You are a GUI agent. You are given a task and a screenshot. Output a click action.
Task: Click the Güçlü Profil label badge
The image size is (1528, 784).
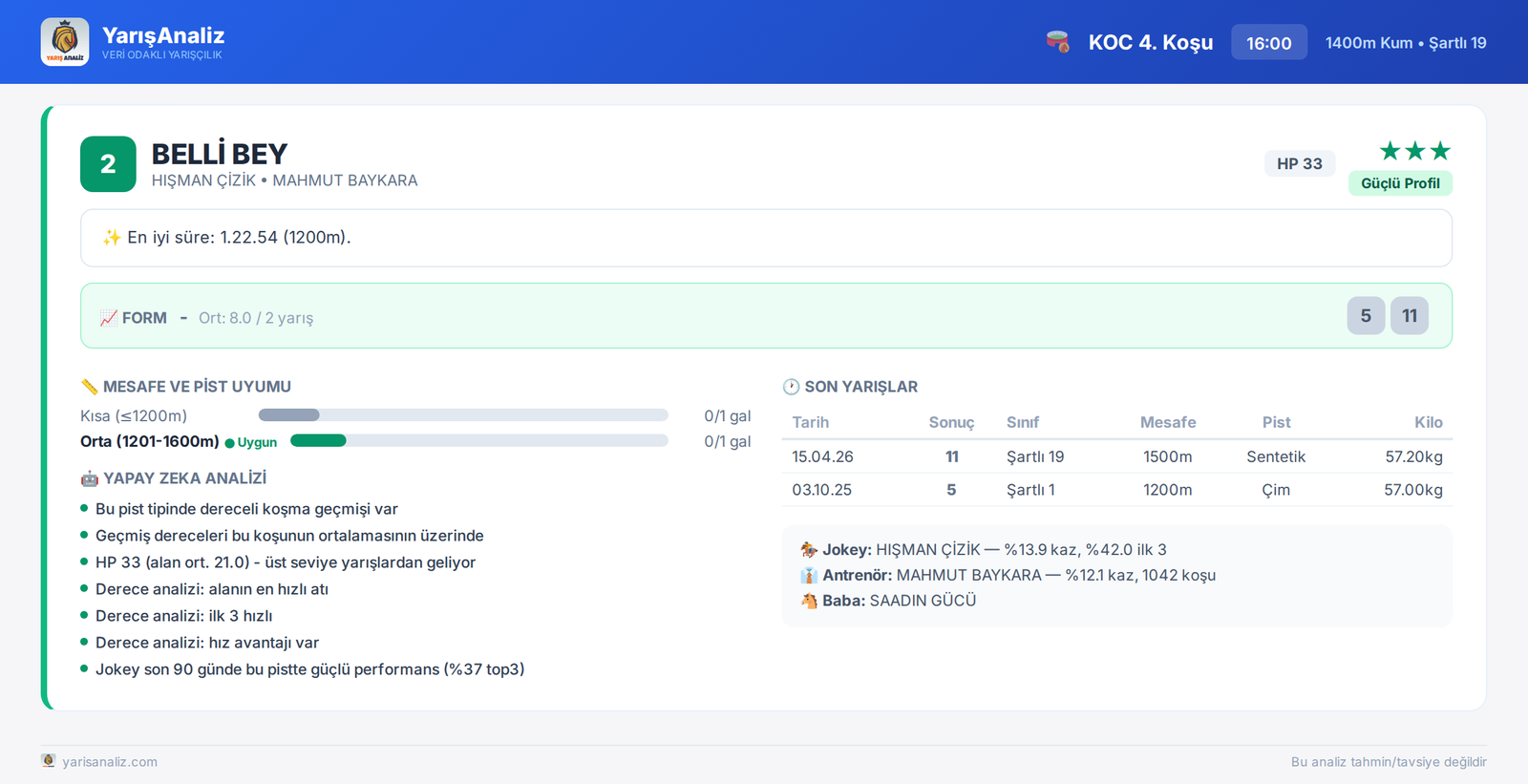(x=1400, y=183)
